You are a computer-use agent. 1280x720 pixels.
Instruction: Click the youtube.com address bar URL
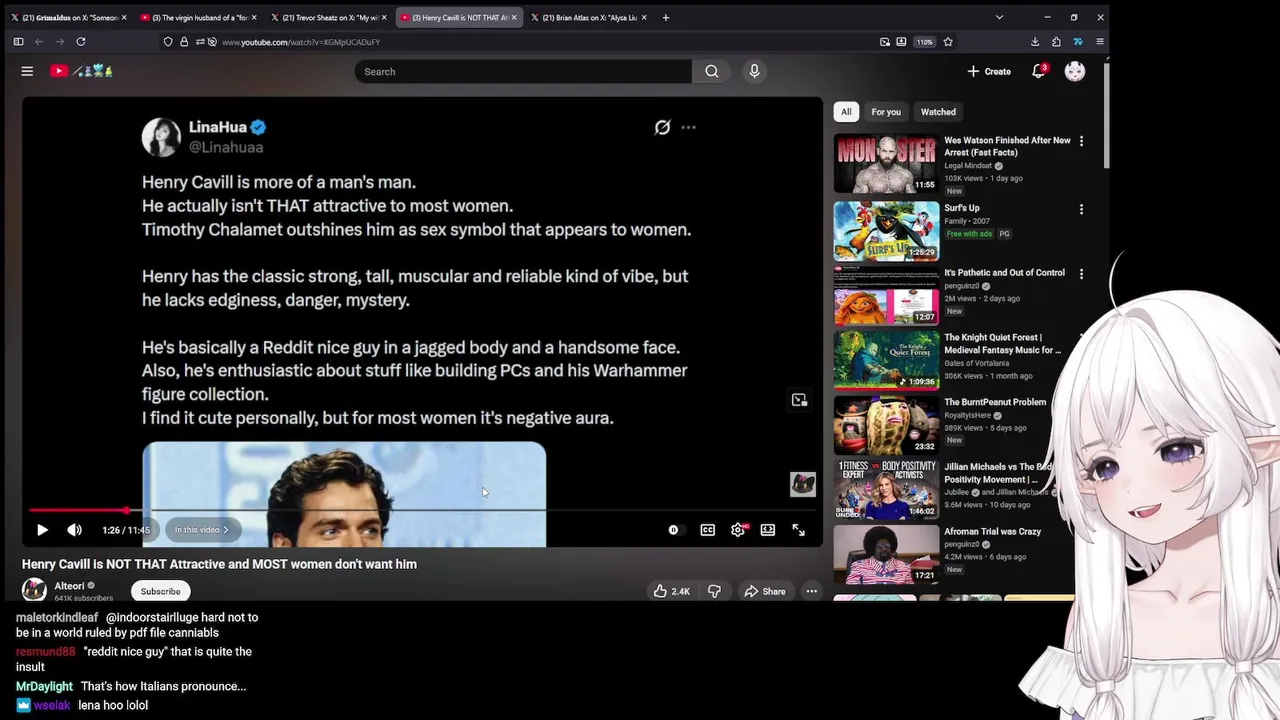[x=301, y=42]
